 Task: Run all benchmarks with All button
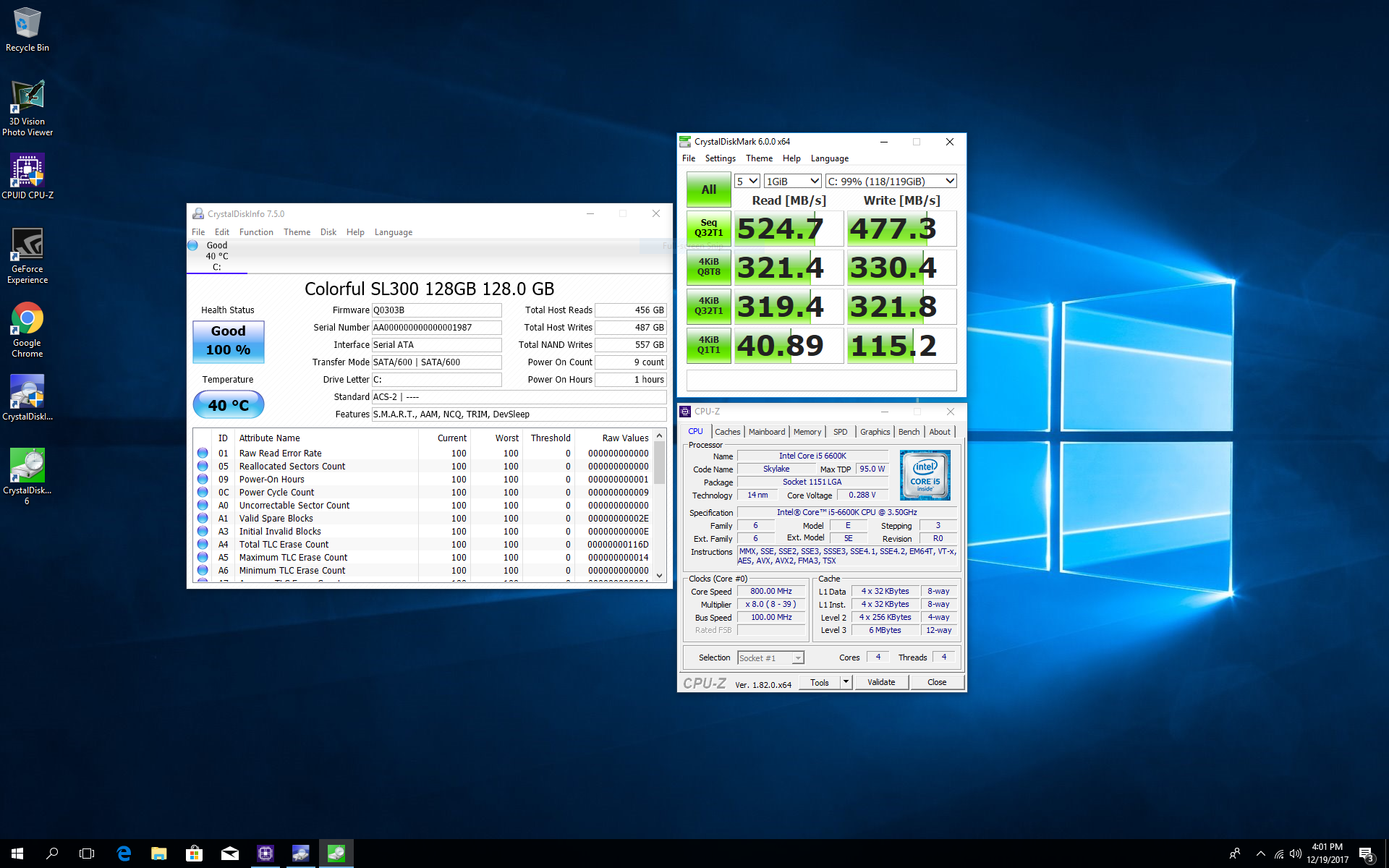[x=708, y=190]
